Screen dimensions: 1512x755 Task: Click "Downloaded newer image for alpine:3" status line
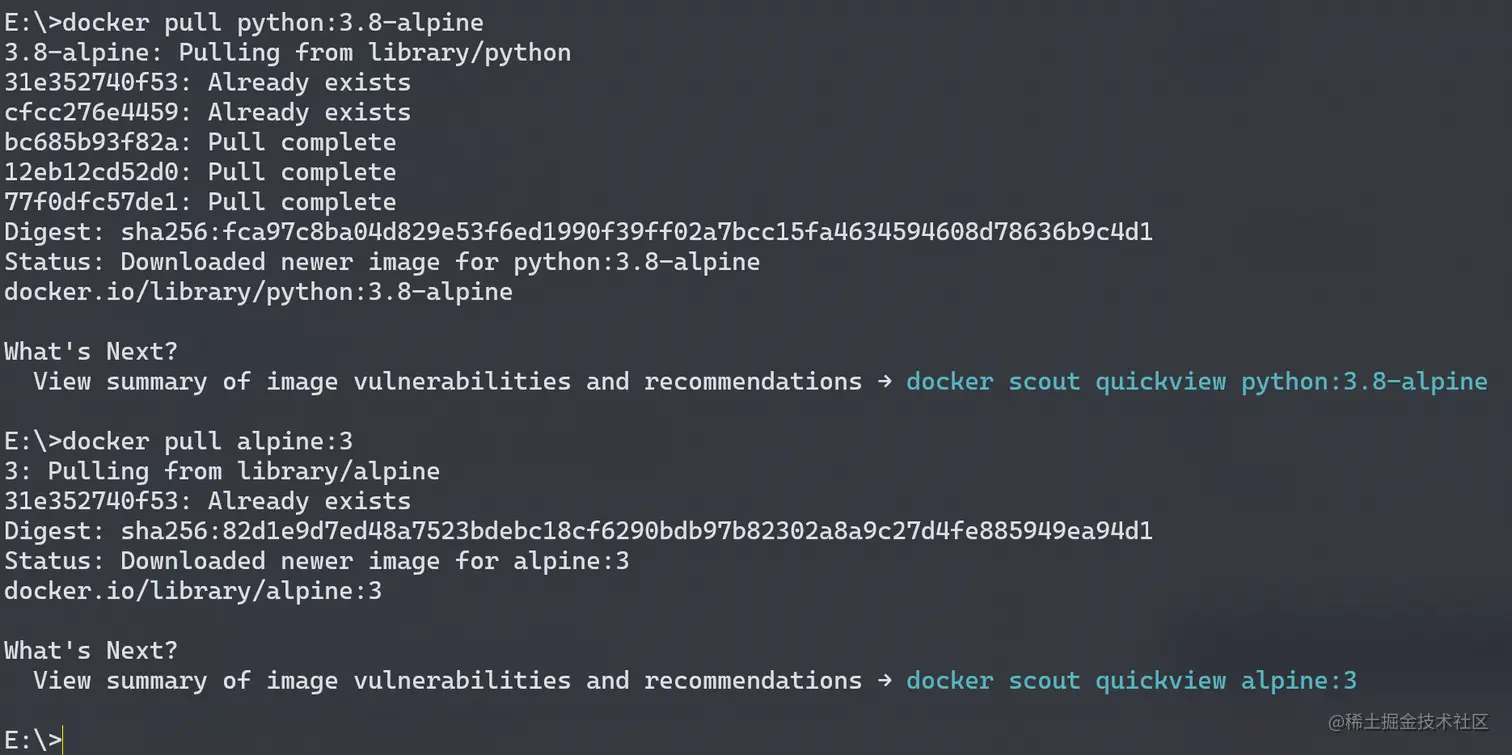click(316, 561)
